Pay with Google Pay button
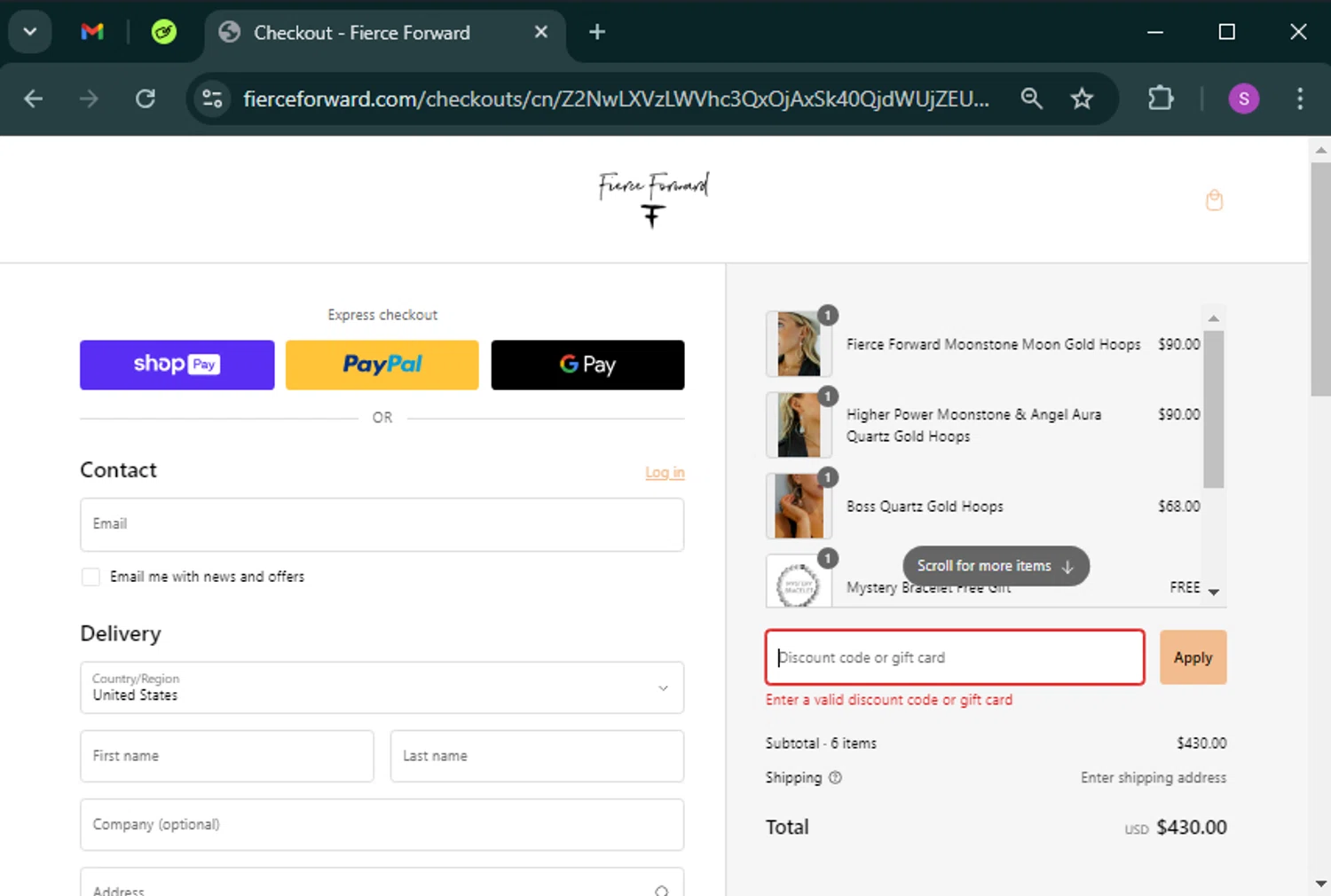Viewport: 1331px width, 896px height. point(587,365)
